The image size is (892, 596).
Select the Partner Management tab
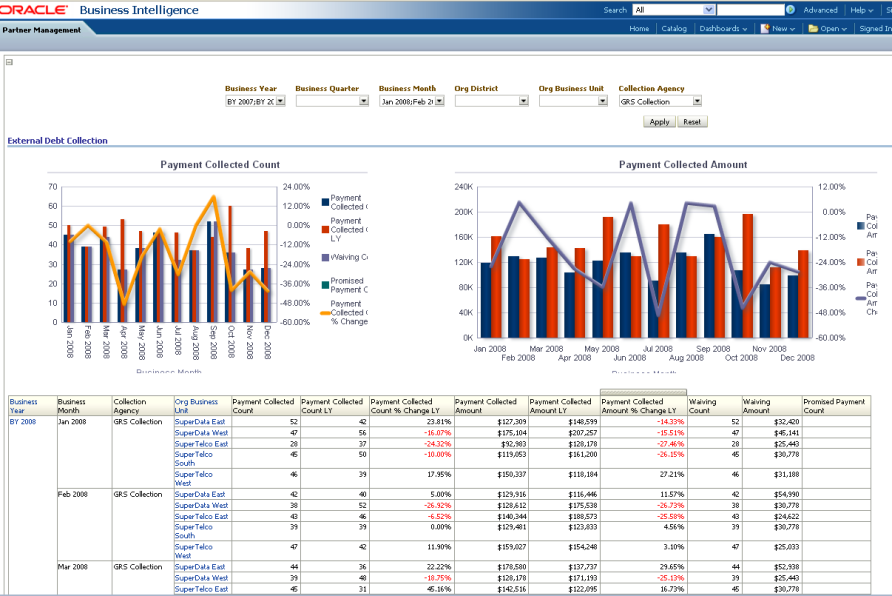pos(42,30)
